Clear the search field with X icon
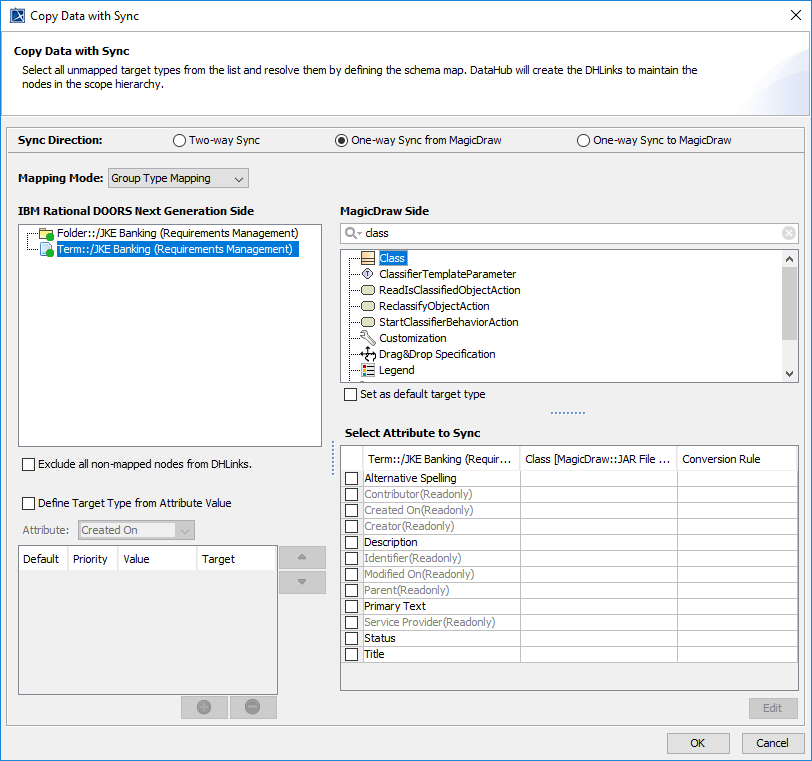Image resolution: width=812 pixels, height=761 pixels. coord(788,233)
